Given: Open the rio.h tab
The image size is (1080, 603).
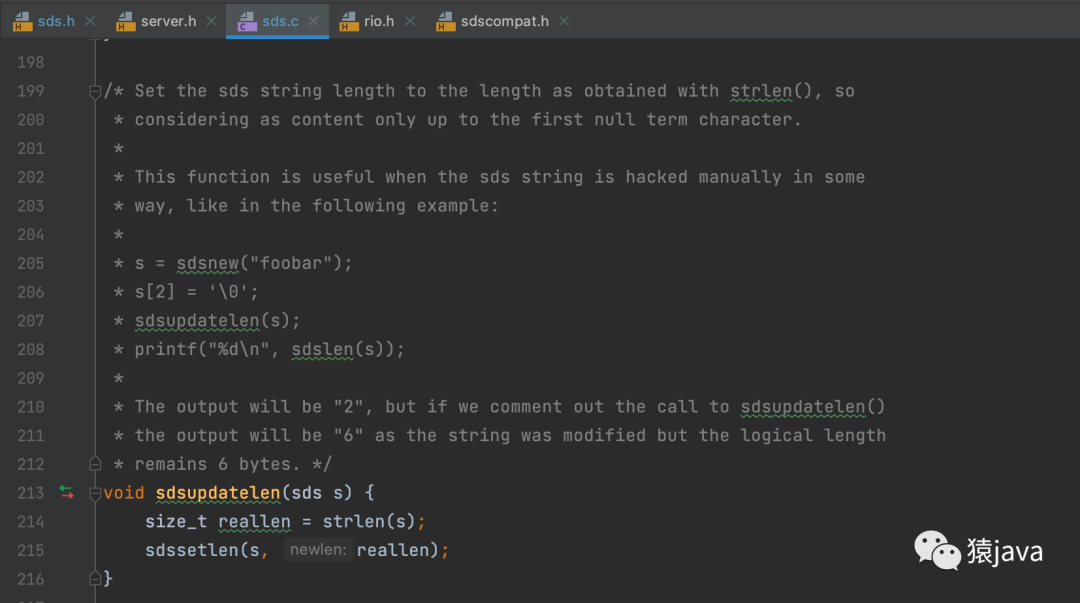Looking at the screenshot, I should point(379,21).
